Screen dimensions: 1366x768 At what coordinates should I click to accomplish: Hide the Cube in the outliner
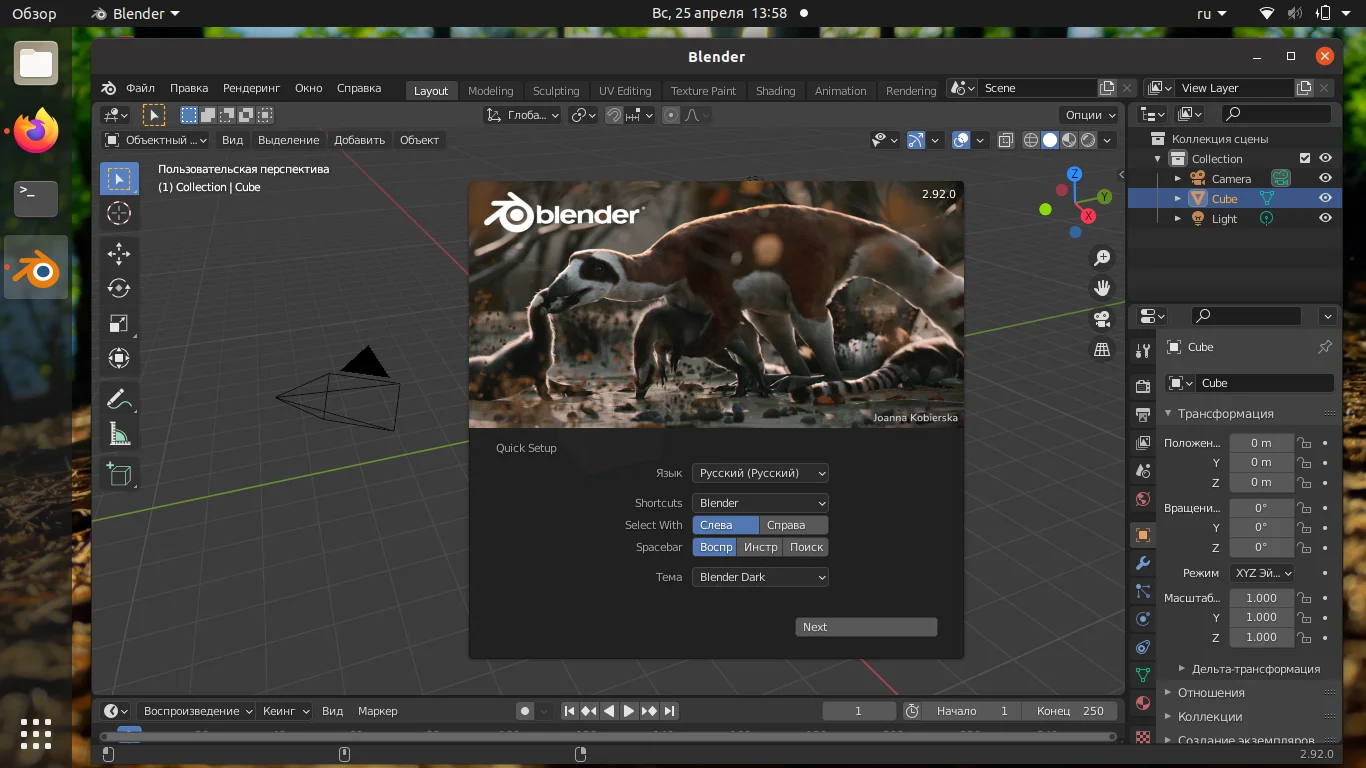pyautogui.click(x=1325, y=199)
